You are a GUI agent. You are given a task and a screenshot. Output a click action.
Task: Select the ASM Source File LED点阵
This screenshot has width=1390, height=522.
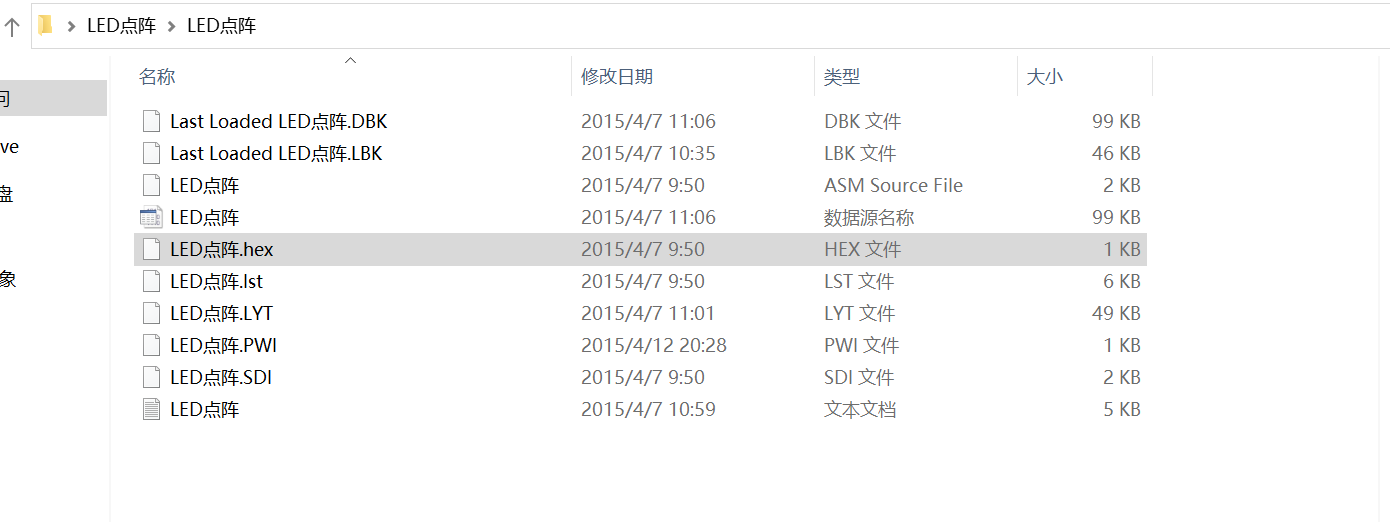[204, 185]
